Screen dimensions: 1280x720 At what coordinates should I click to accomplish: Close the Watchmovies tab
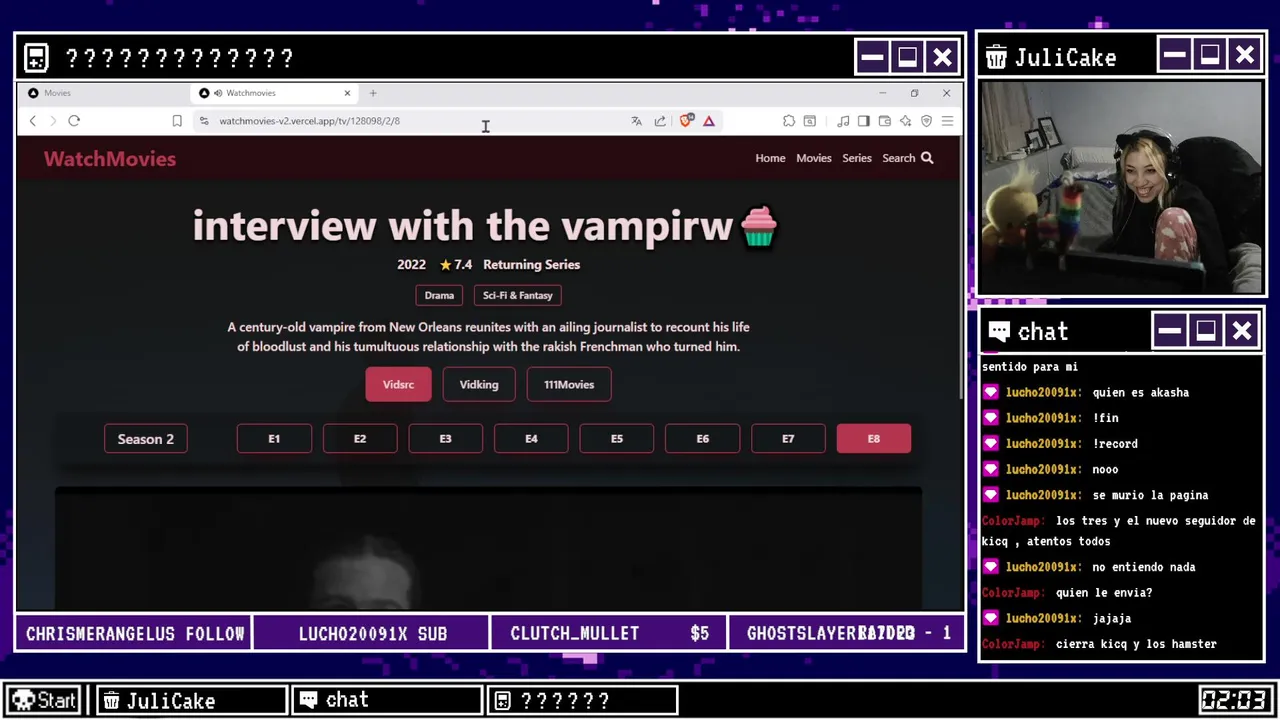[x=348, y=93]
